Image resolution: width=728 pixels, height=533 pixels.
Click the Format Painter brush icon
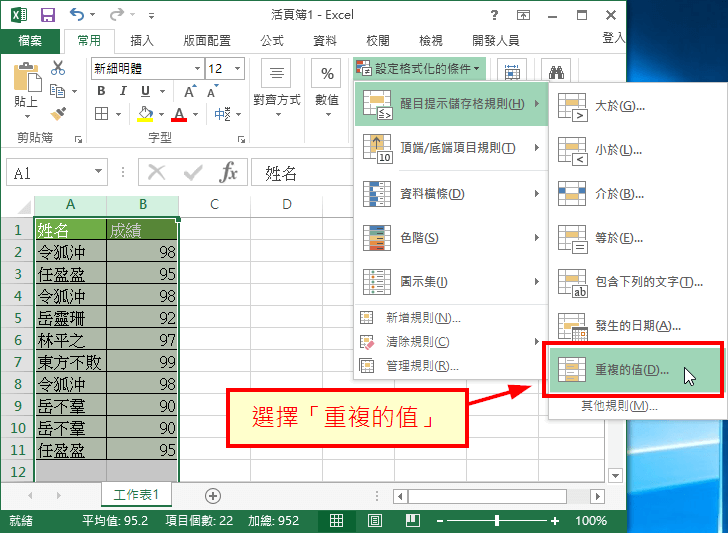(58, 113)
